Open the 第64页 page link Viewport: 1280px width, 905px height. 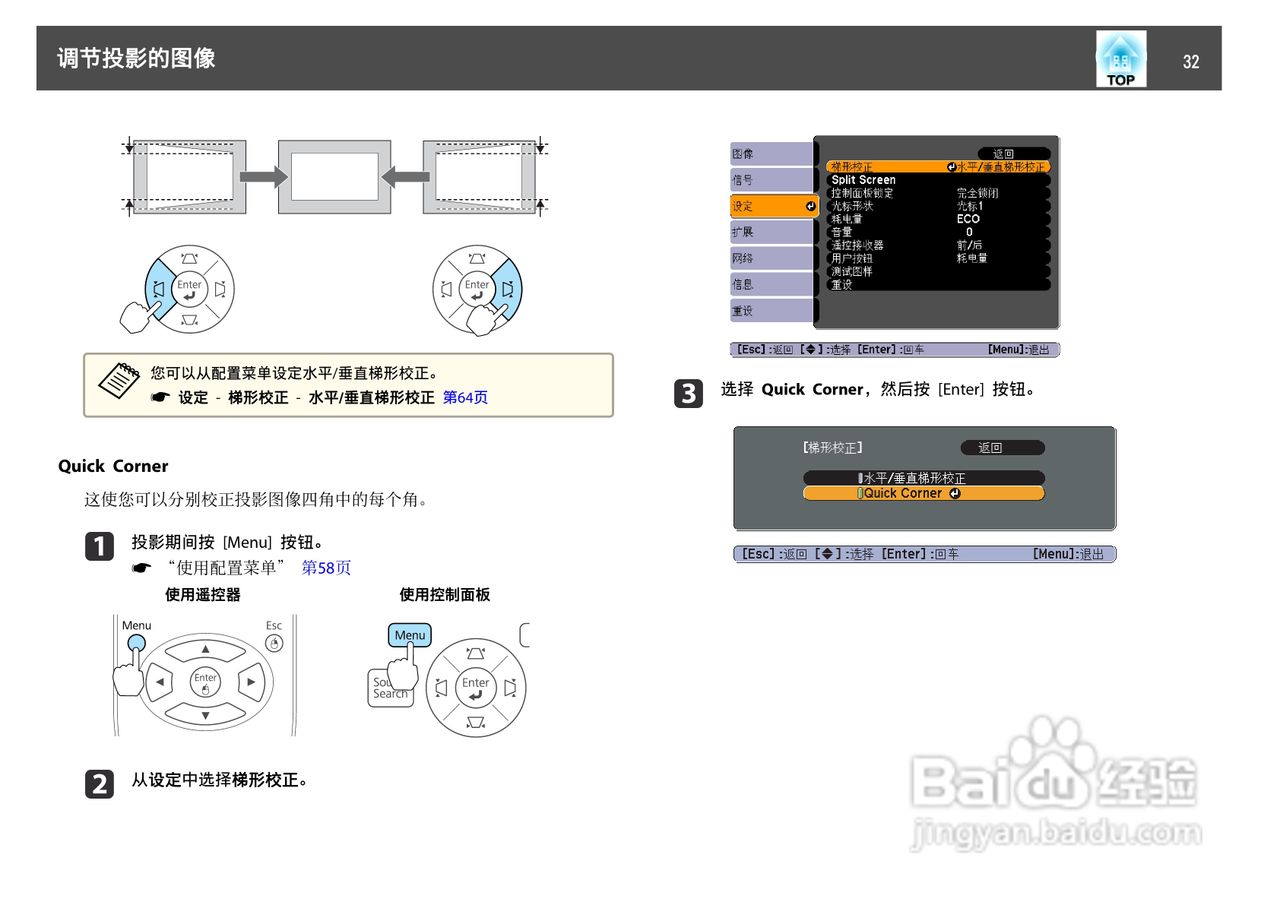pyautogui.click(x=465, y=397)
